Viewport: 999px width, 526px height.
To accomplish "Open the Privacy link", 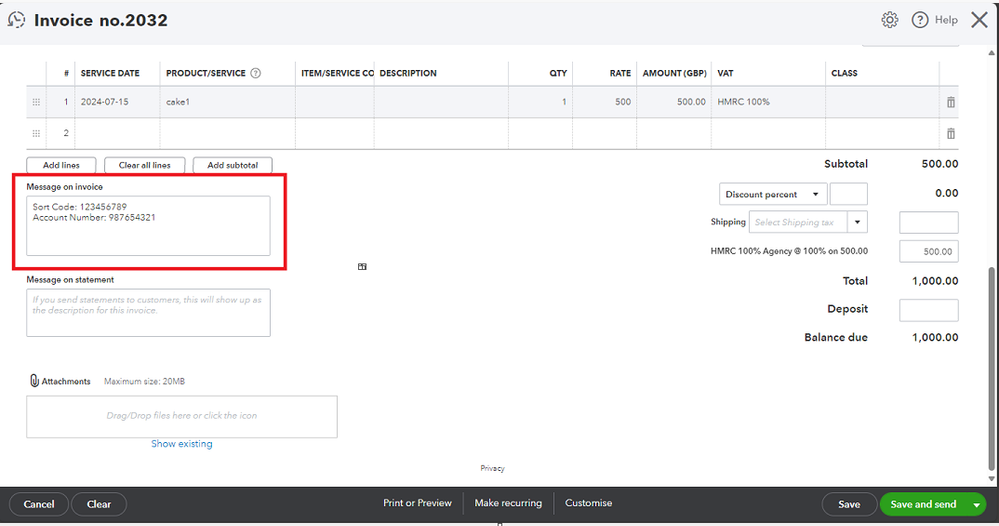I will [492, 468].
